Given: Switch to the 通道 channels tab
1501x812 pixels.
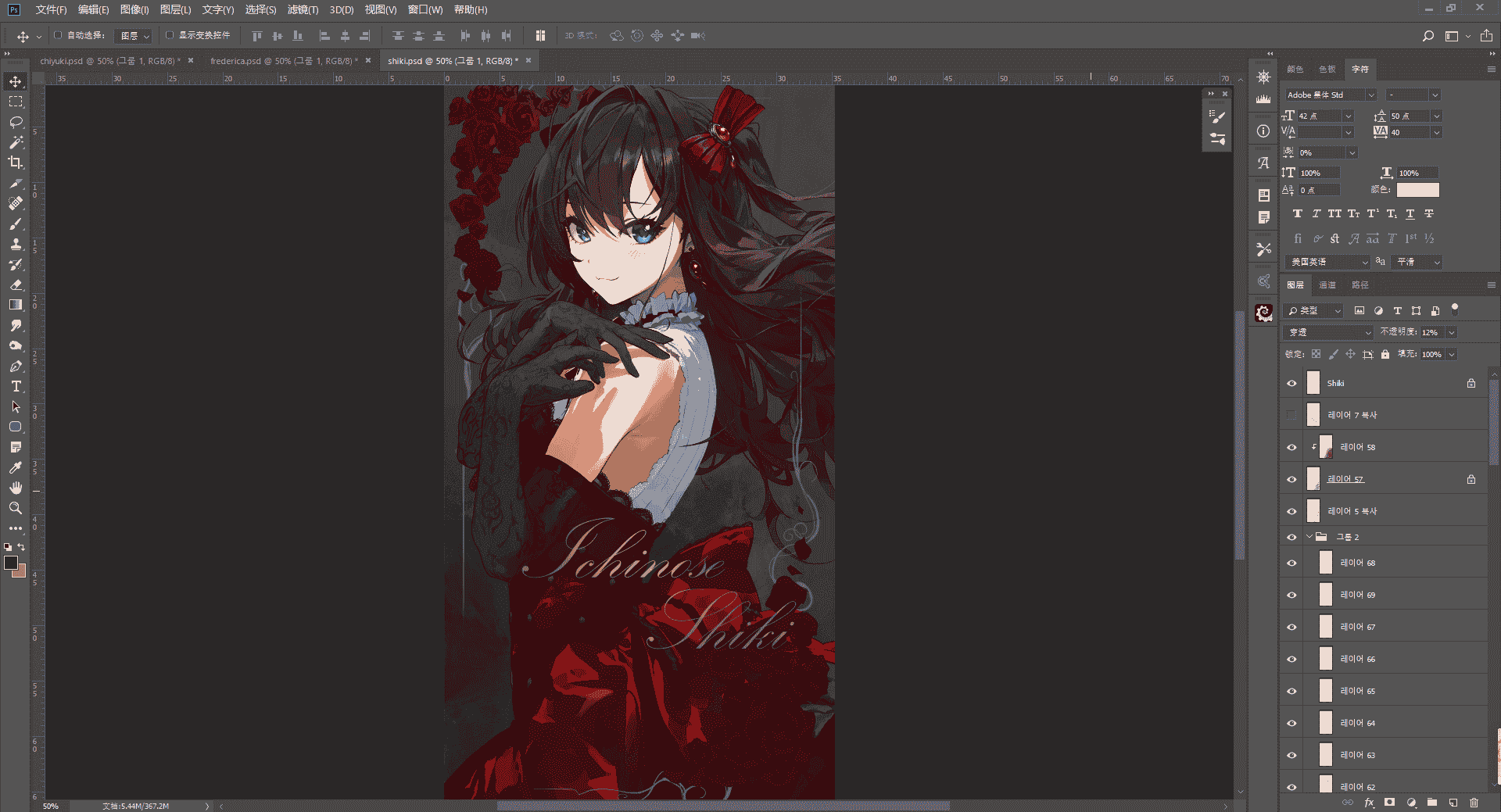Looking at the screenshot, I should click(1327, 285).
